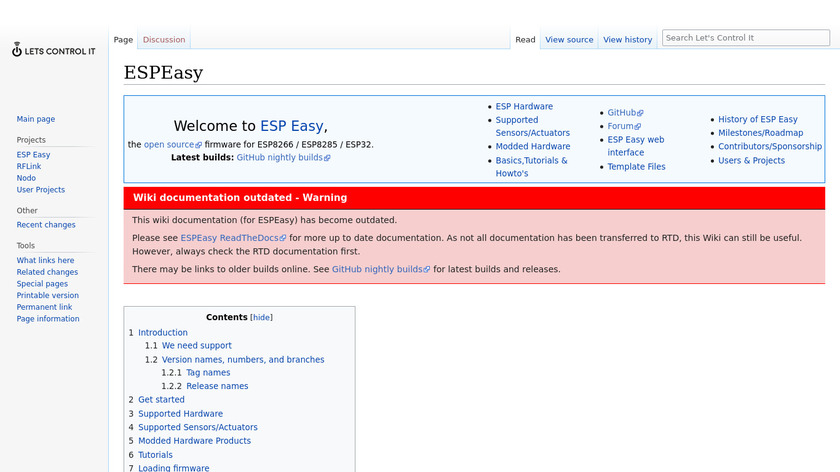Jump to Tutorials in contents

tap(155, 455)
